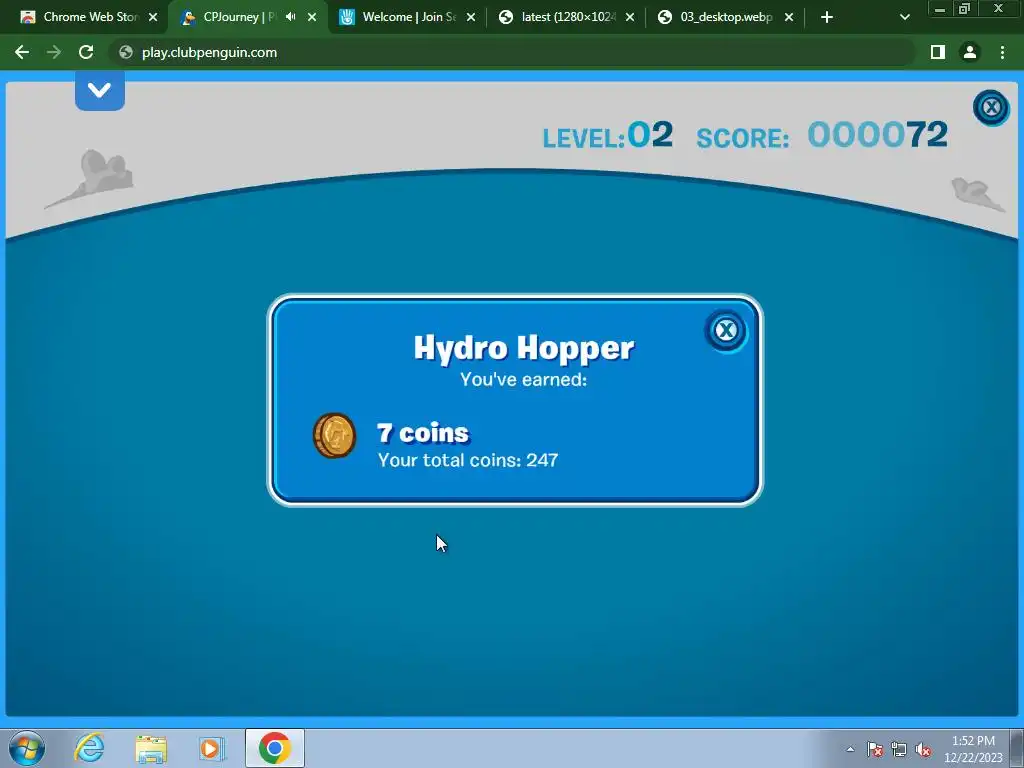Exit the game with top-right X
1024x768 pixels.
(x=991, y=107)
